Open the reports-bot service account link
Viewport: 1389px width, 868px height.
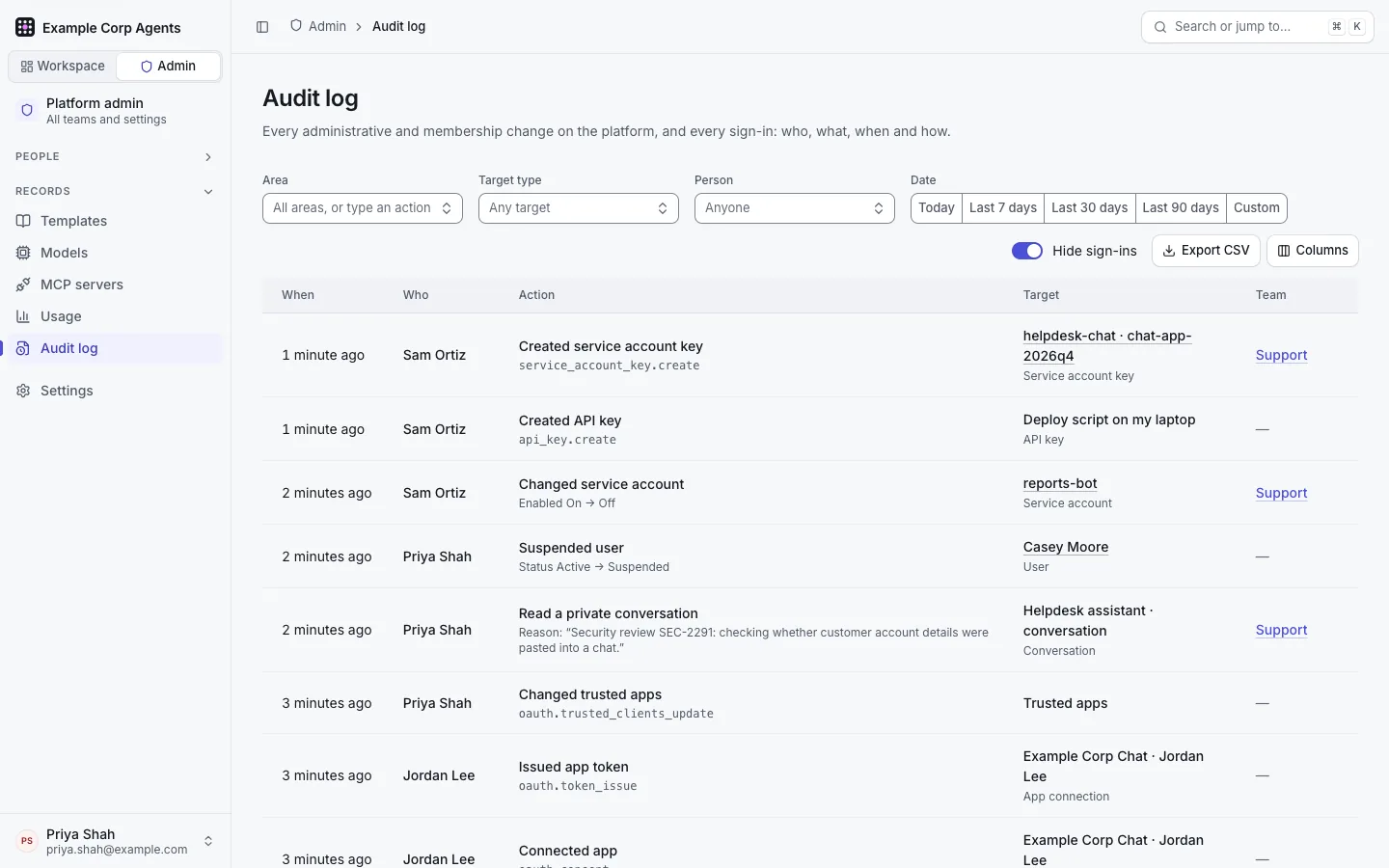pos(1060,483)
